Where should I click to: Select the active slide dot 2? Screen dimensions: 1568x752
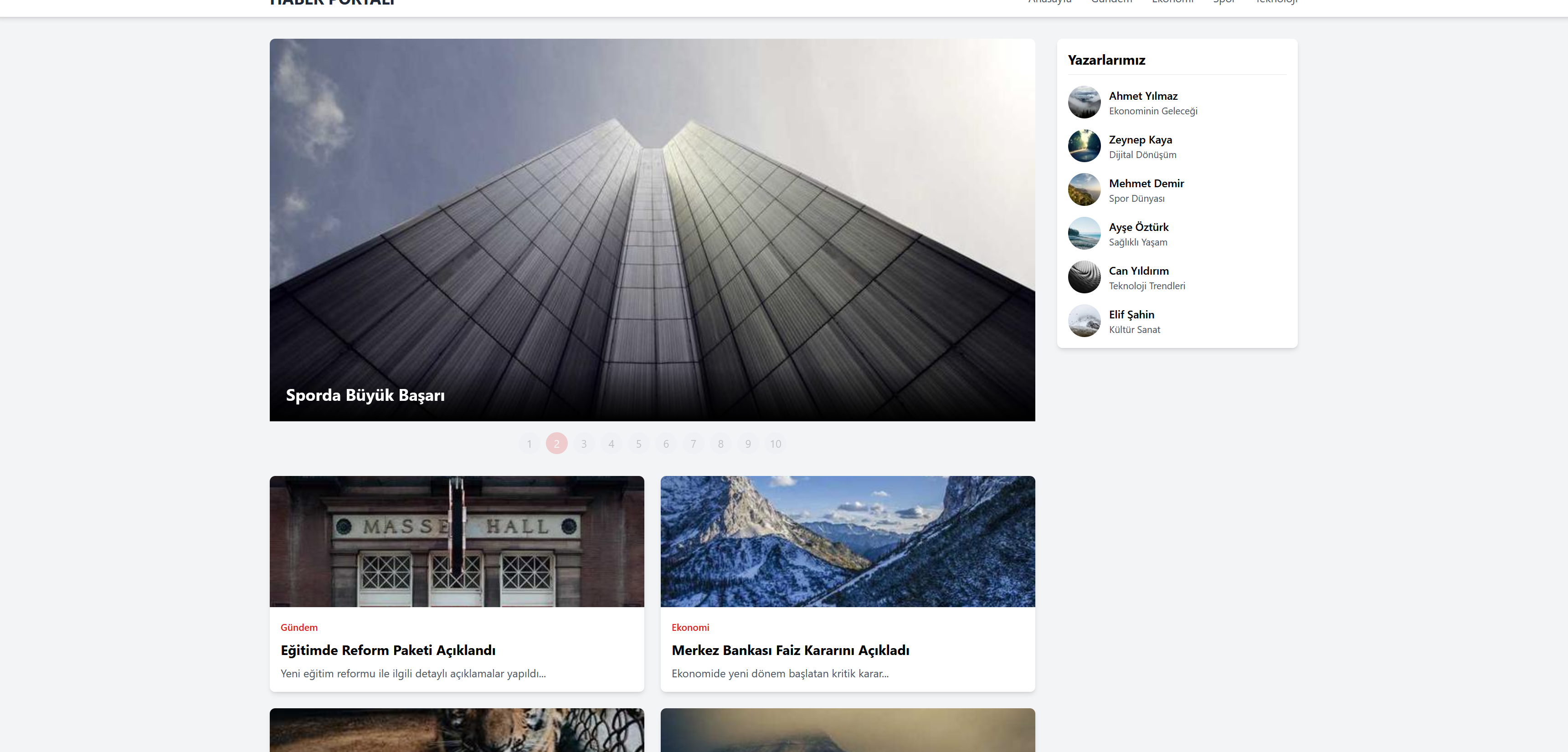[557, 444]
